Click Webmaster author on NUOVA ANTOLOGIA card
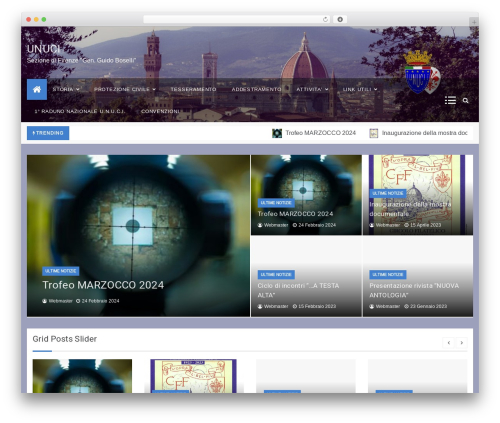500x423 pixels. click(x=385, y=306)
